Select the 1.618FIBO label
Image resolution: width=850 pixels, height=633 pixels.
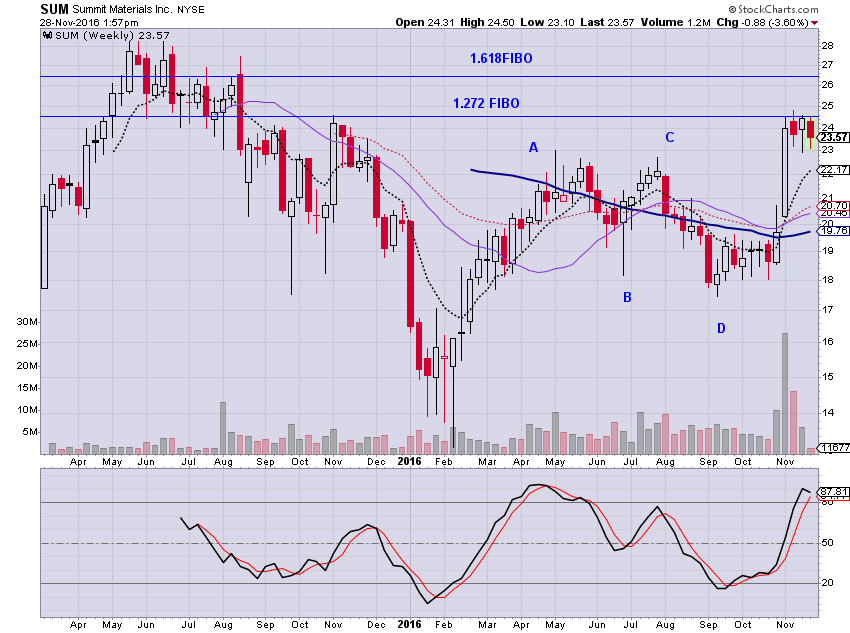pos(501,58)
